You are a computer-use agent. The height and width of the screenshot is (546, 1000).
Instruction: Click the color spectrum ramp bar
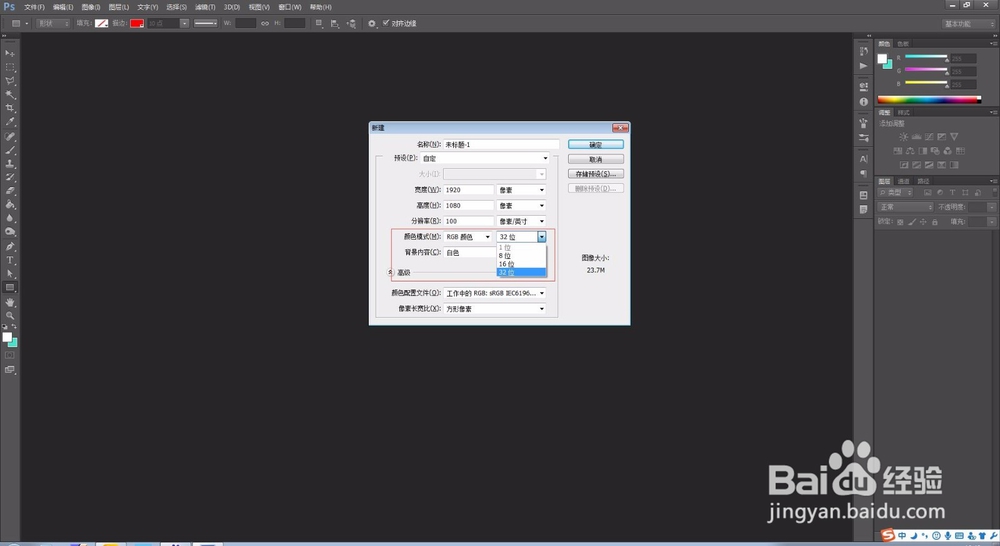929,100
